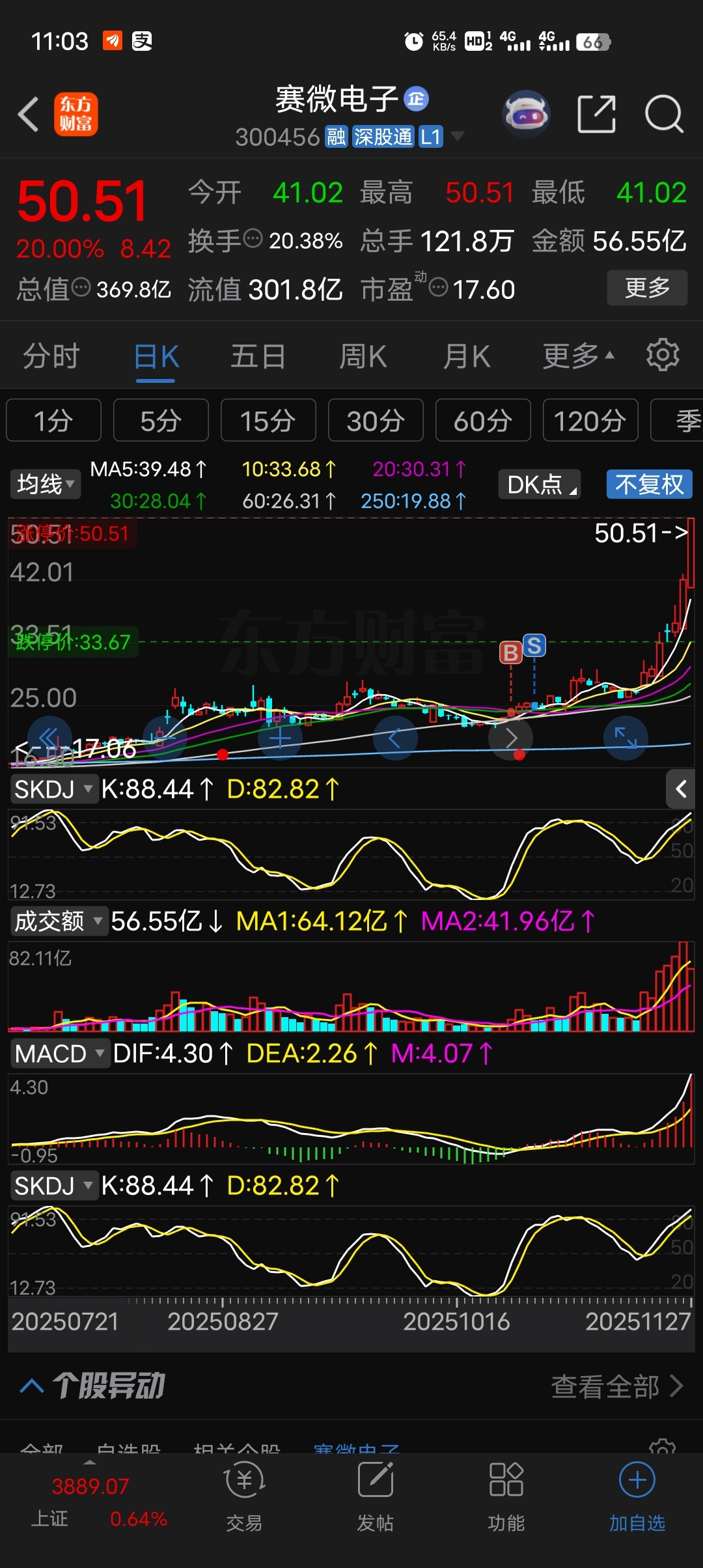
Task: Open the side panel arrow beside SKDJ
Action: 681,789
